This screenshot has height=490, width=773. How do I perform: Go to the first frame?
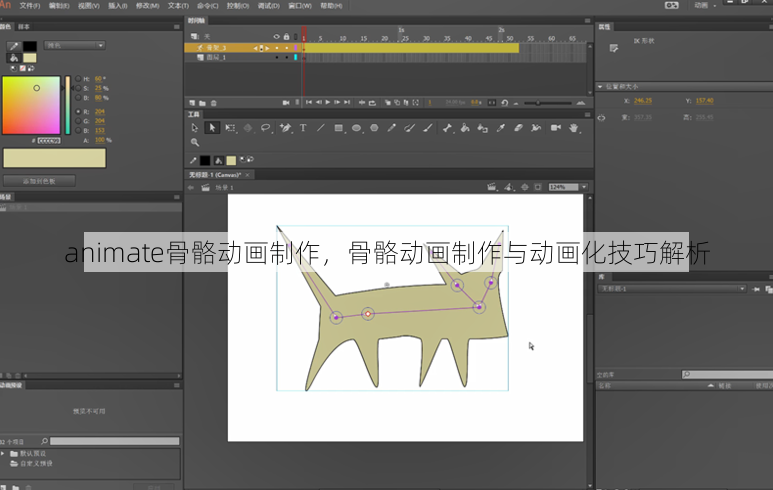click(x=309, y=103)
